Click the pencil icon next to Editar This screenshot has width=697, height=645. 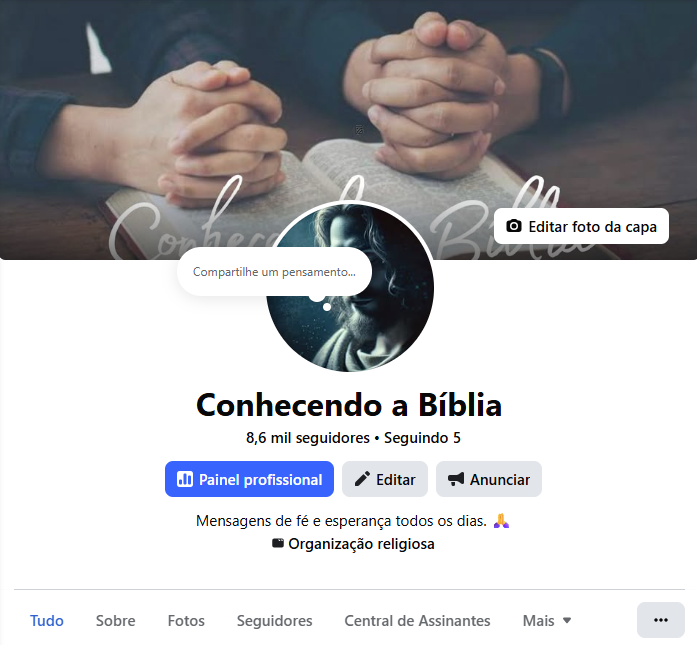(362, 479)
